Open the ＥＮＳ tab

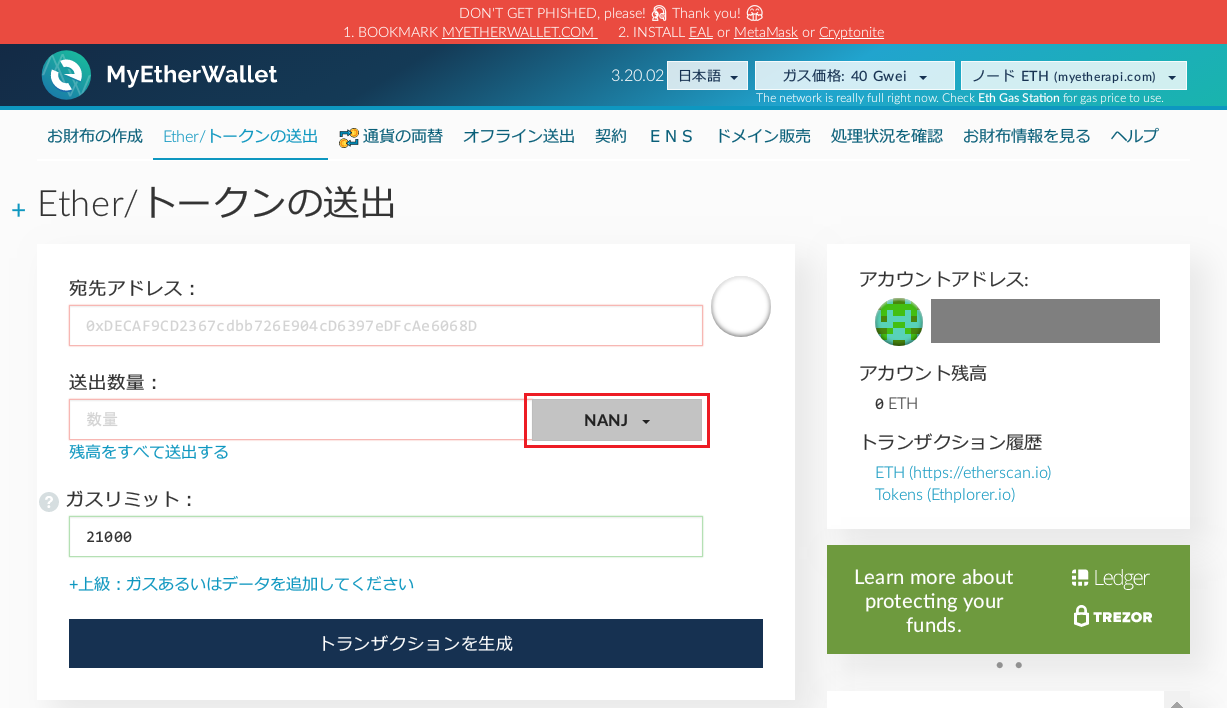click(671, 136)
